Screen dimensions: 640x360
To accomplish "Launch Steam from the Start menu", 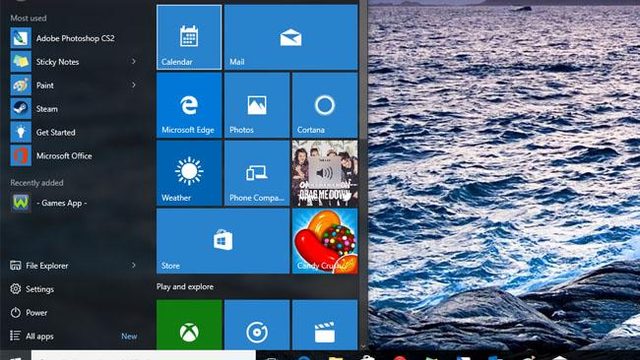I will tap(76, 109).
